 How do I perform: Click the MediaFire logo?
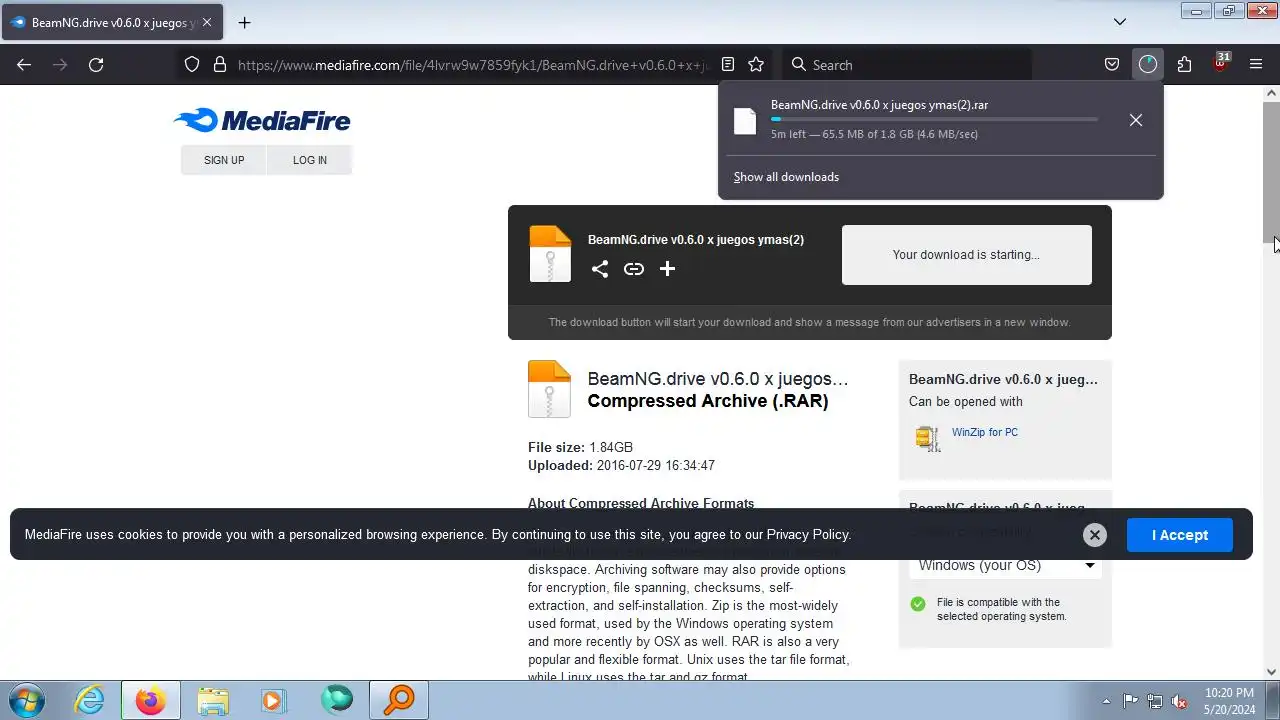click(x=262, y=121)
